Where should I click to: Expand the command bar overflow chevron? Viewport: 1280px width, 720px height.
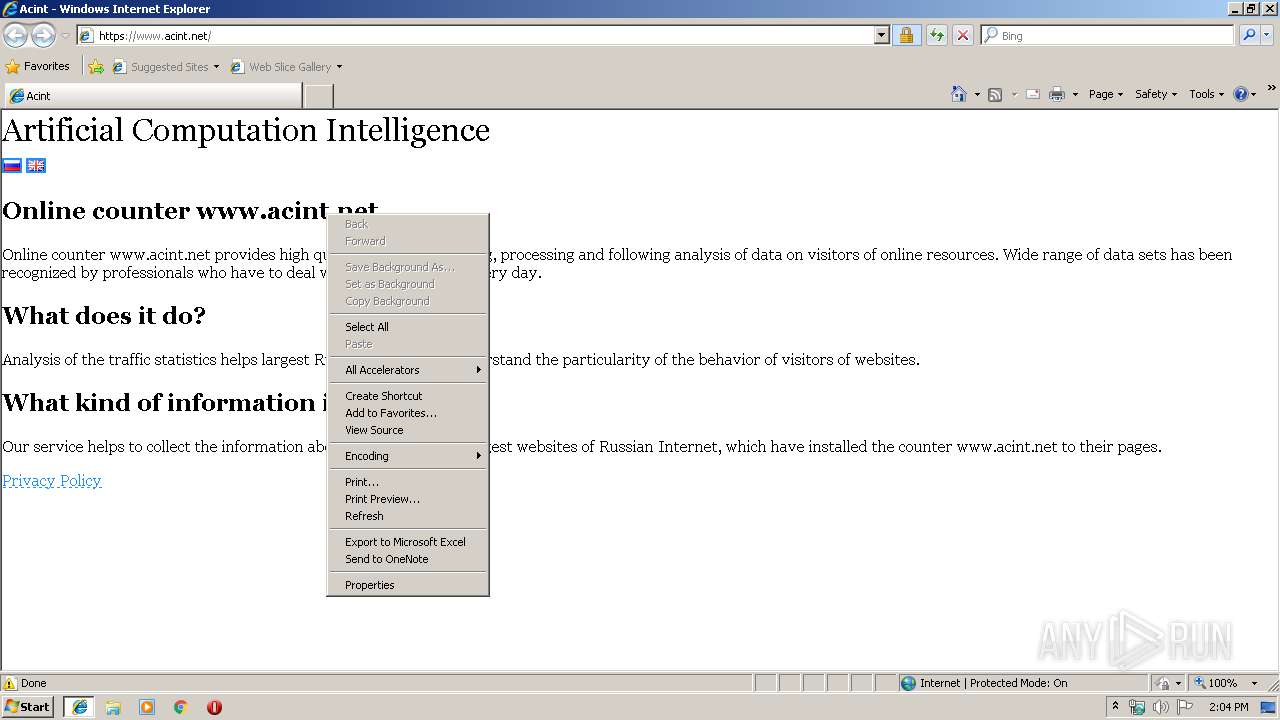(x=1271, y=90)
